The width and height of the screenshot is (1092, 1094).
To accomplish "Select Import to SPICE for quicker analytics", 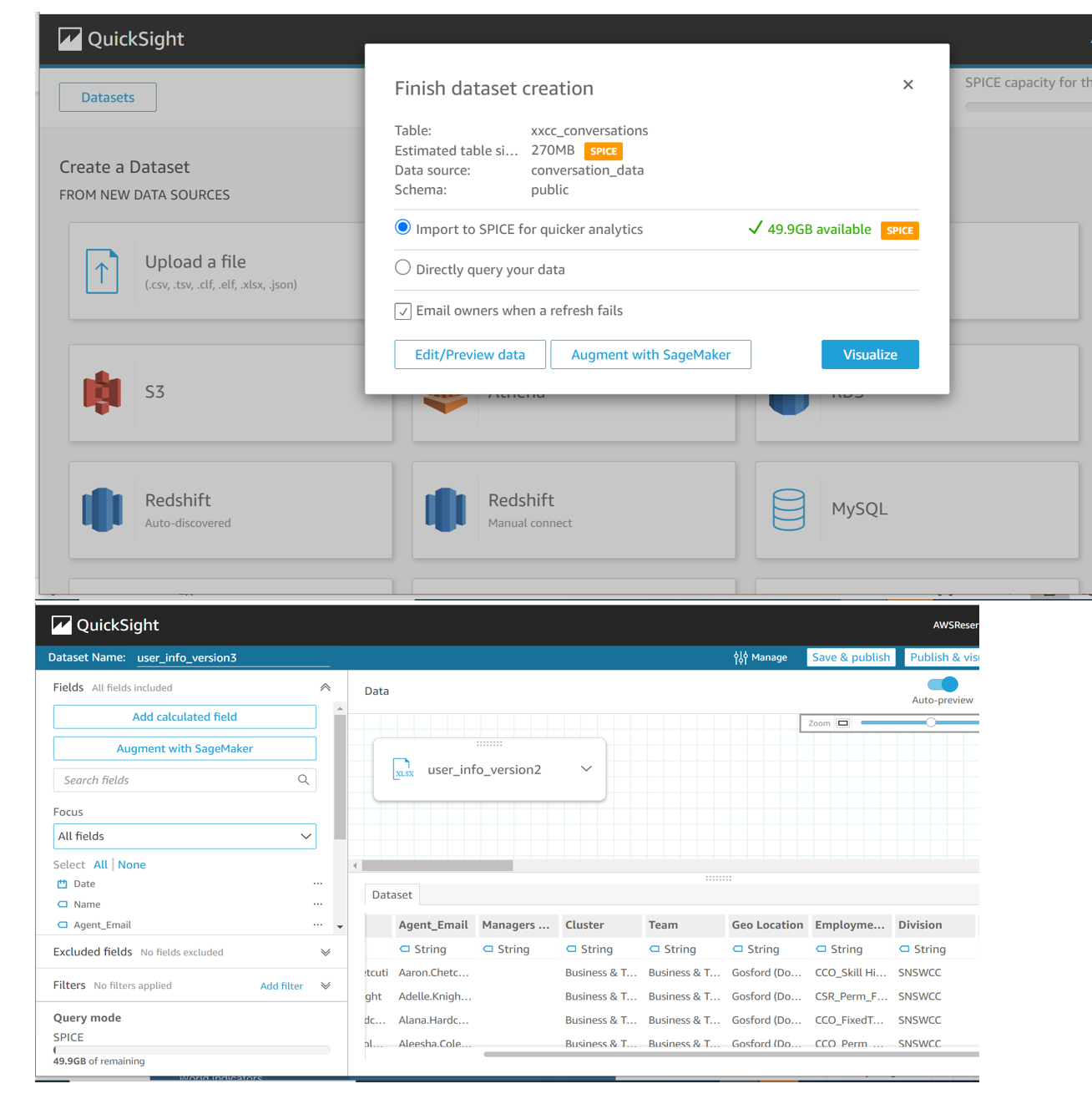I will click(403, 227).
